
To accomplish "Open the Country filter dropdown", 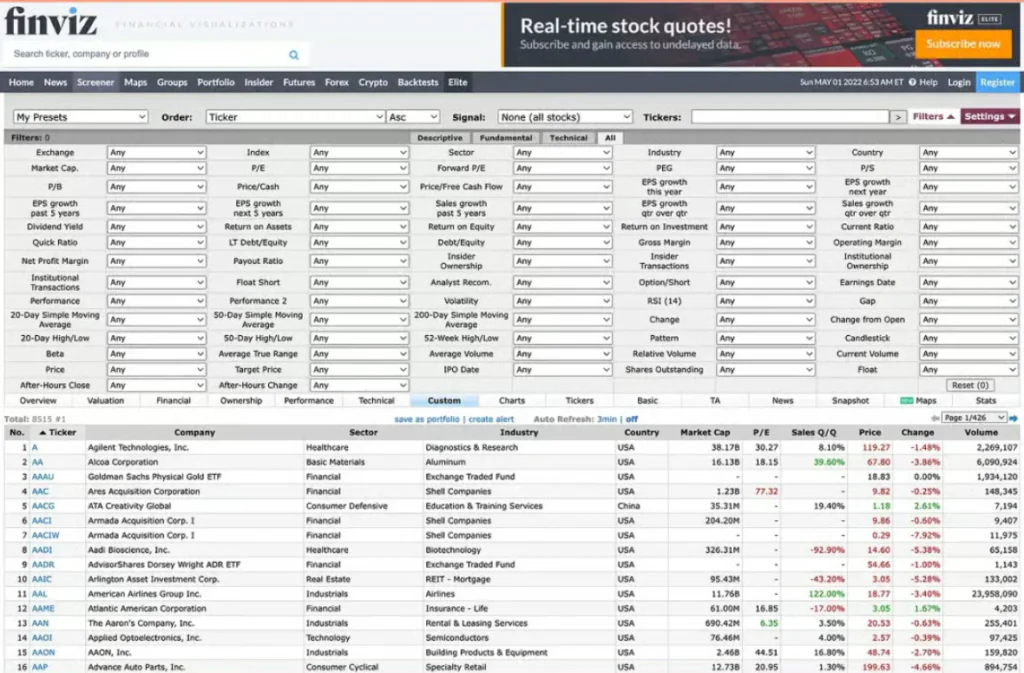I will [x=968, y=152].
